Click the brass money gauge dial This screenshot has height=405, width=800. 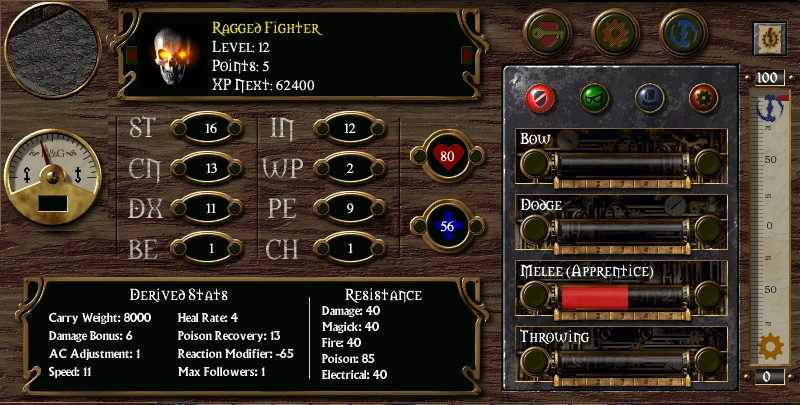(x=53, y=177)
